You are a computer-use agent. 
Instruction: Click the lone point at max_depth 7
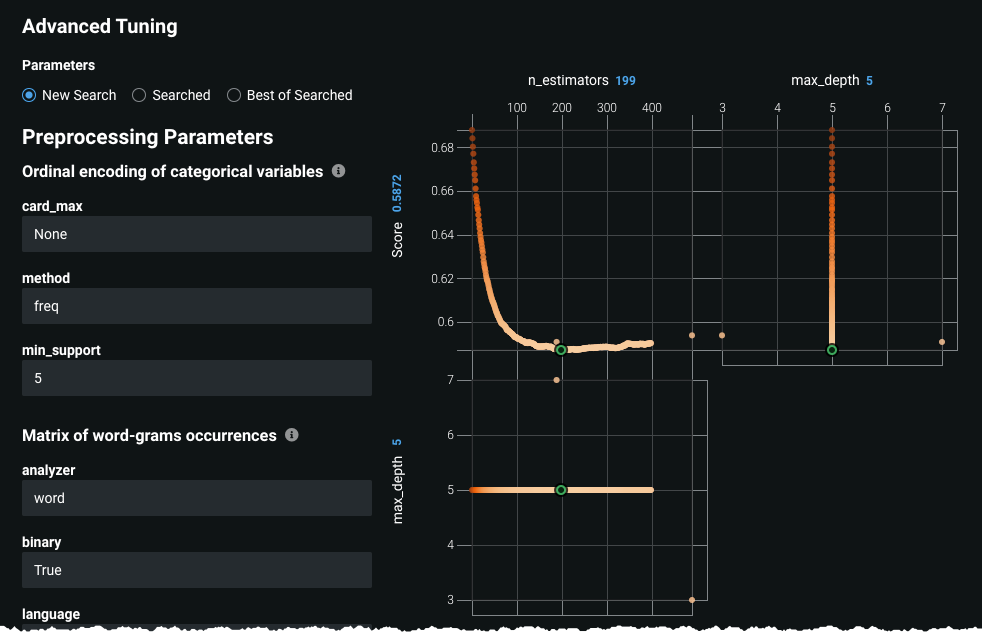click(555, 380)
